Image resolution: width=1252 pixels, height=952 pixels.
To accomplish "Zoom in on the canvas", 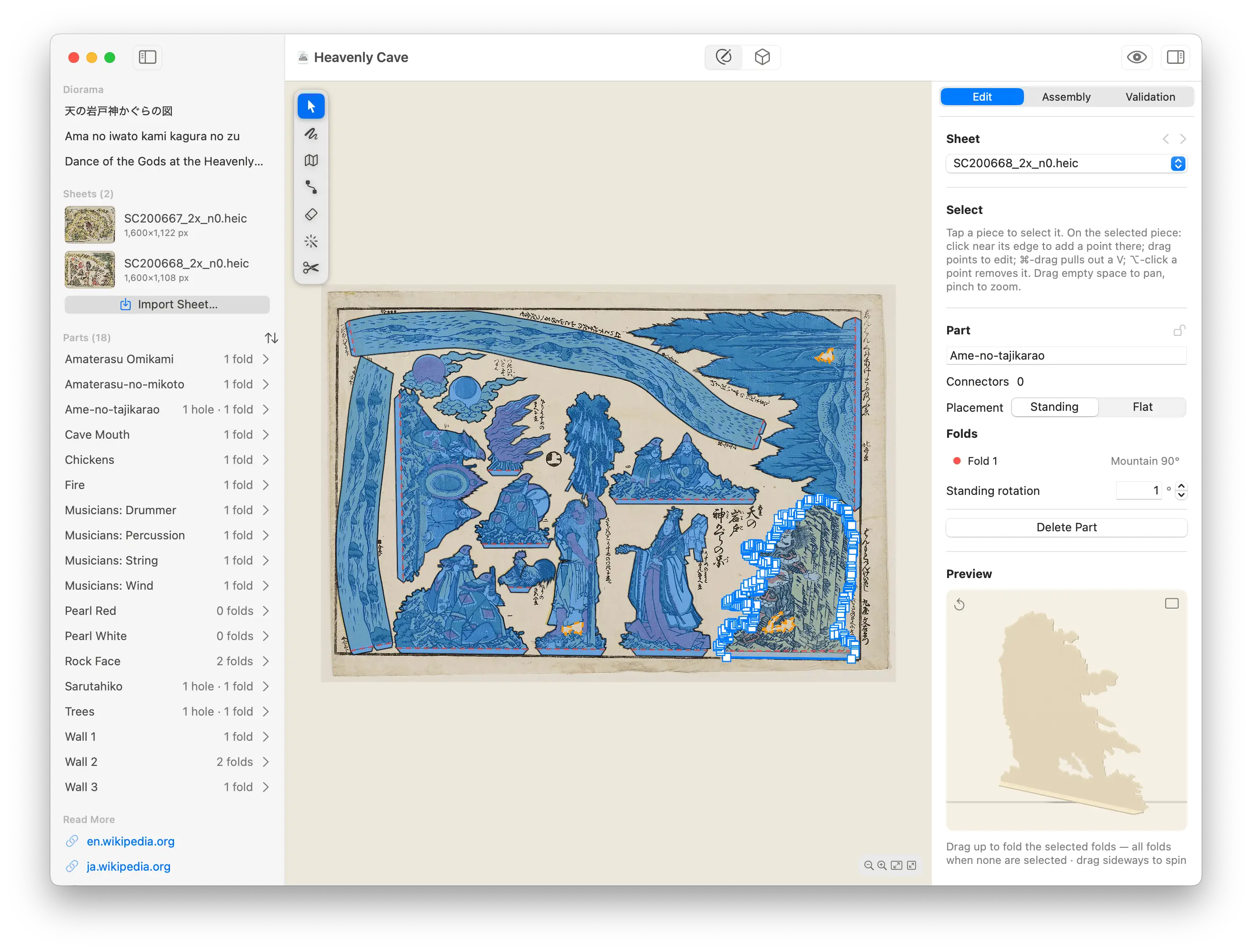I will [882, 865].
